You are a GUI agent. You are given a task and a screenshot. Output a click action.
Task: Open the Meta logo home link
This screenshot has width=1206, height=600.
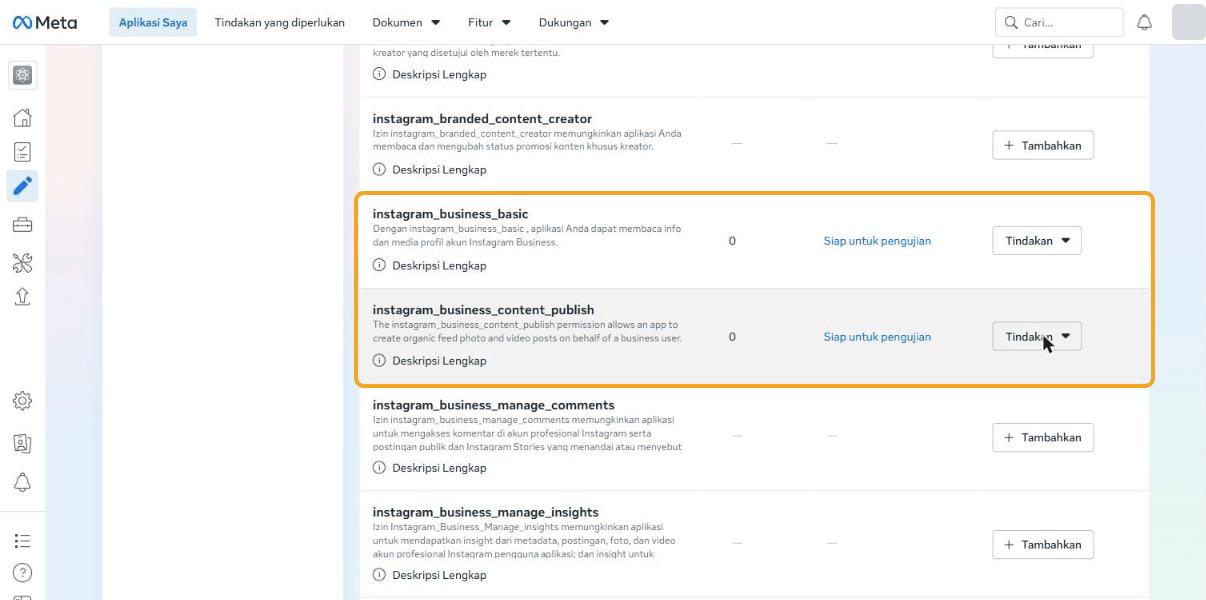(44, 22)
